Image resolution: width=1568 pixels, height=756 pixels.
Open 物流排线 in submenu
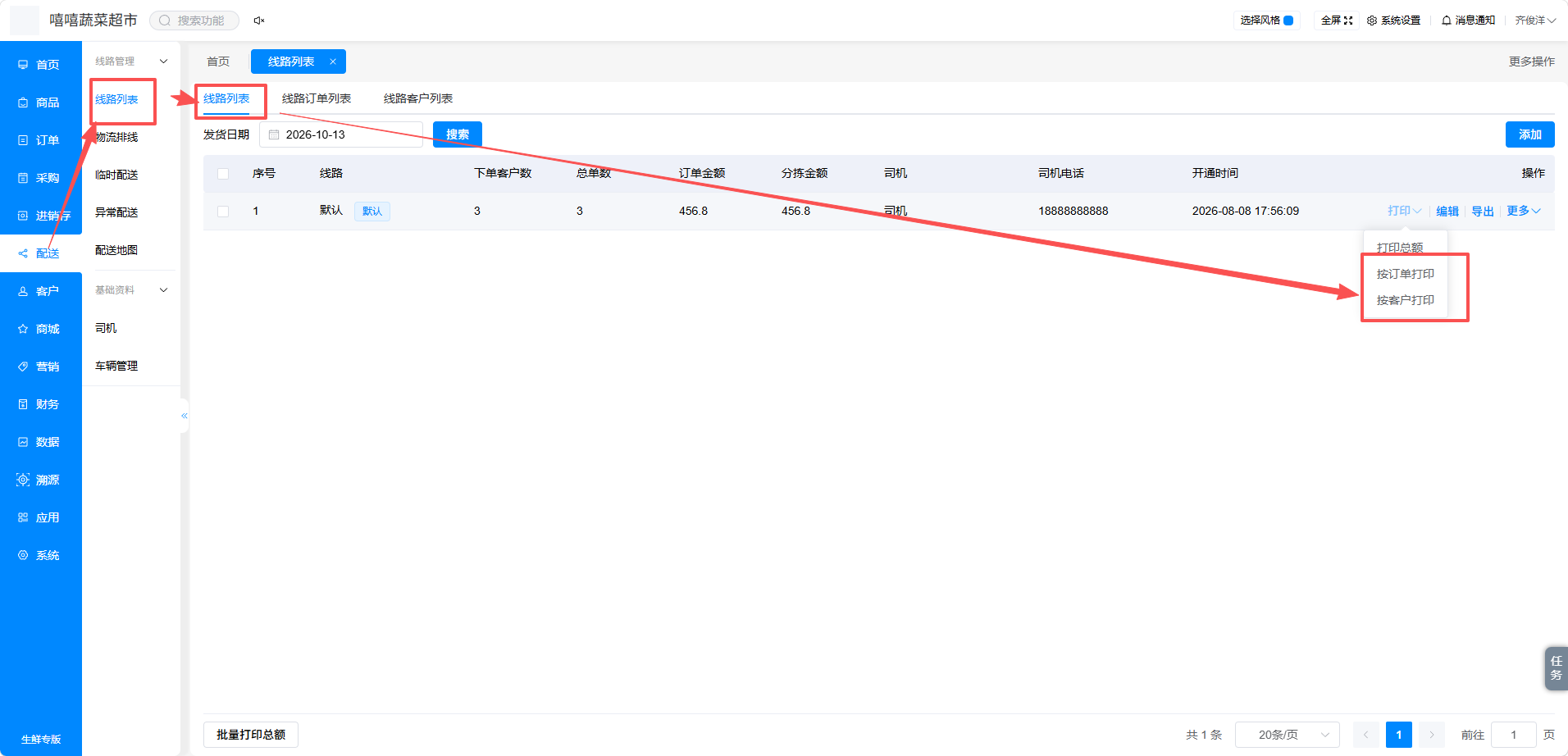tap(116, 137)
